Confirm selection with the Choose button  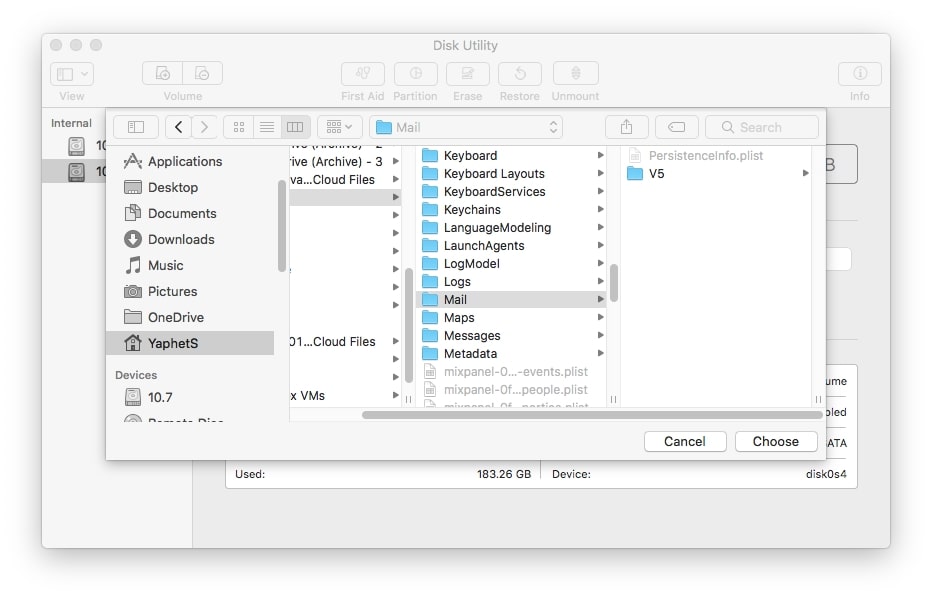[776, 441]
